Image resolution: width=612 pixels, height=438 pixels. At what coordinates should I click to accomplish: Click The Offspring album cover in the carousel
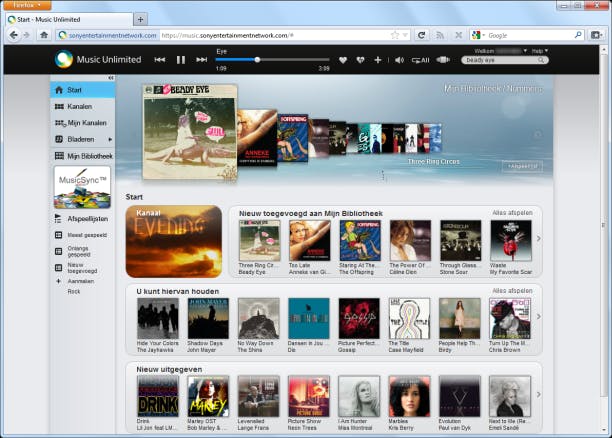(x=293, y=138)
